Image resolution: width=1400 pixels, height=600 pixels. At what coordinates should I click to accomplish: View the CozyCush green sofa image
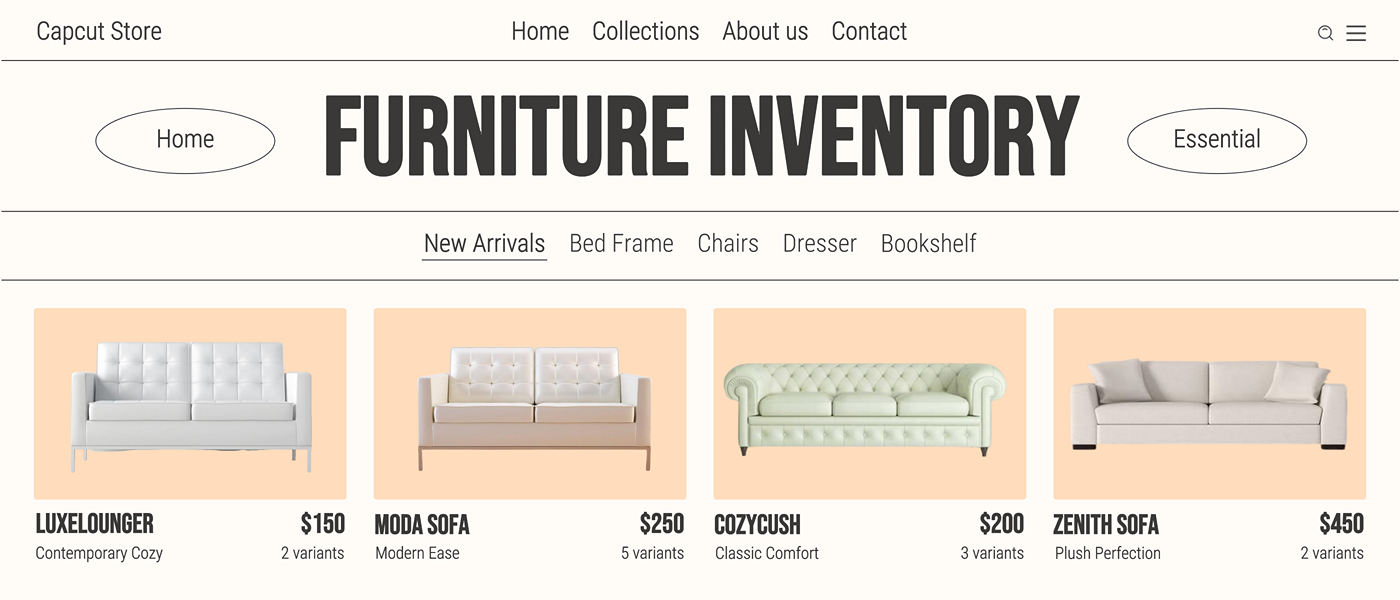pos(870,403)
